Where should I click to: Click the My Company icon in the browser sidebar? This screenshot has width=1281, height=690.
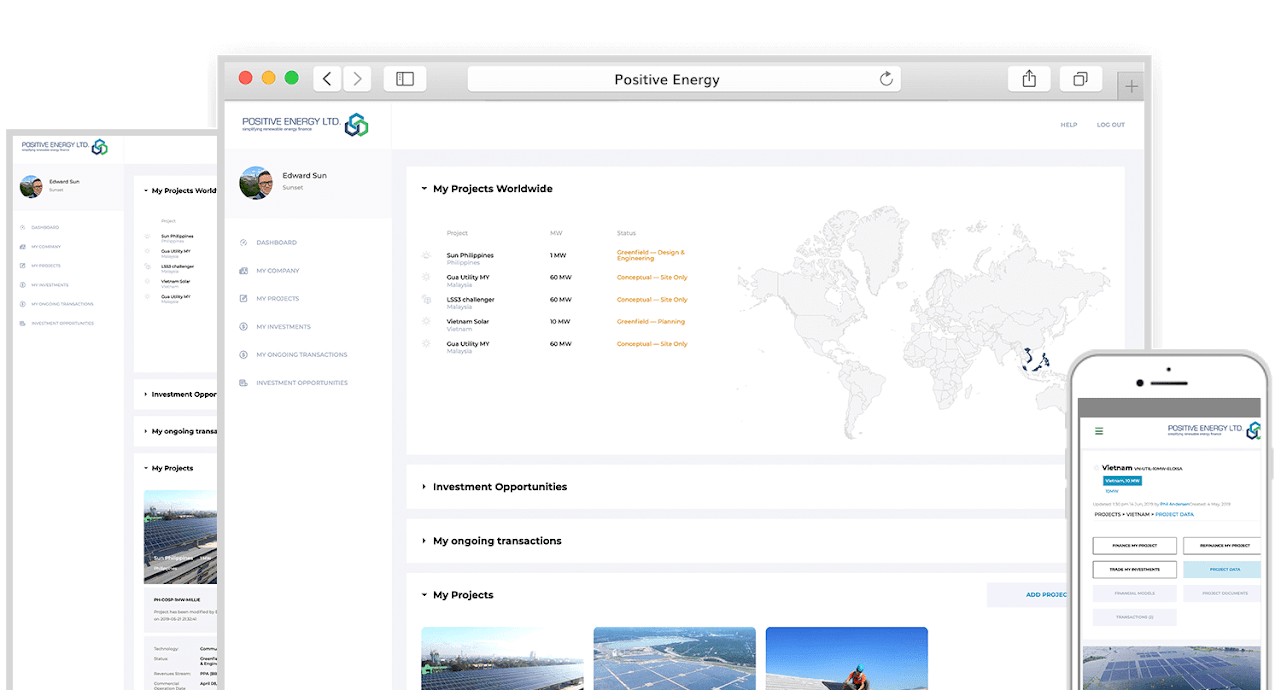point(244,271)
